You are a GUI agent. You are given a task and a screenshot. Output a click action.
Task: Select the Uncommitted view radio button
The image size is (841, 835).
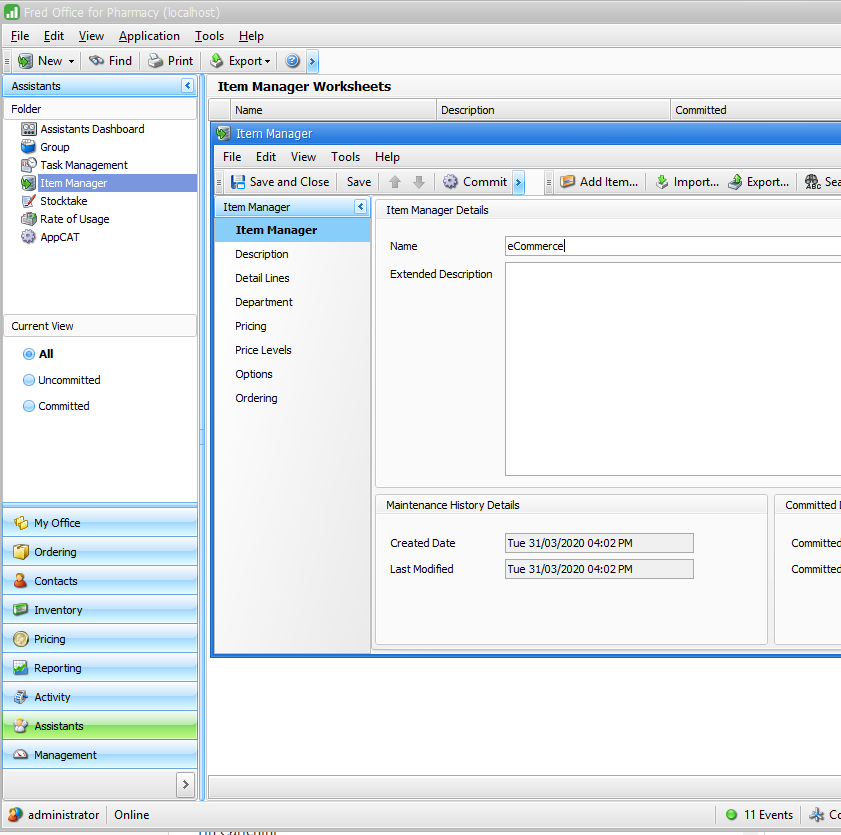tap(28, 380)
